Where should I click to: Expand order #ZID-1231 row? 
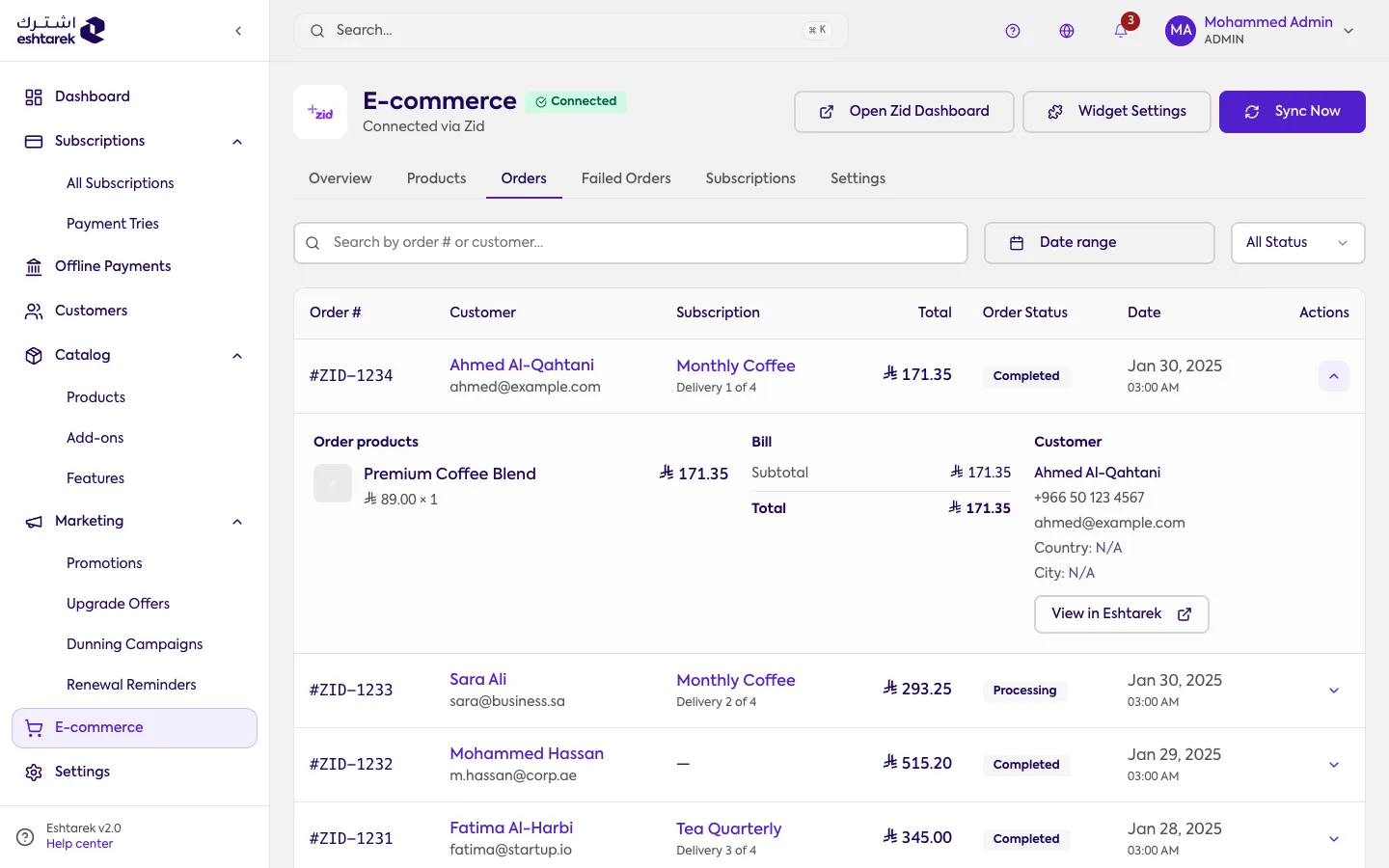tap(1334, 839)
